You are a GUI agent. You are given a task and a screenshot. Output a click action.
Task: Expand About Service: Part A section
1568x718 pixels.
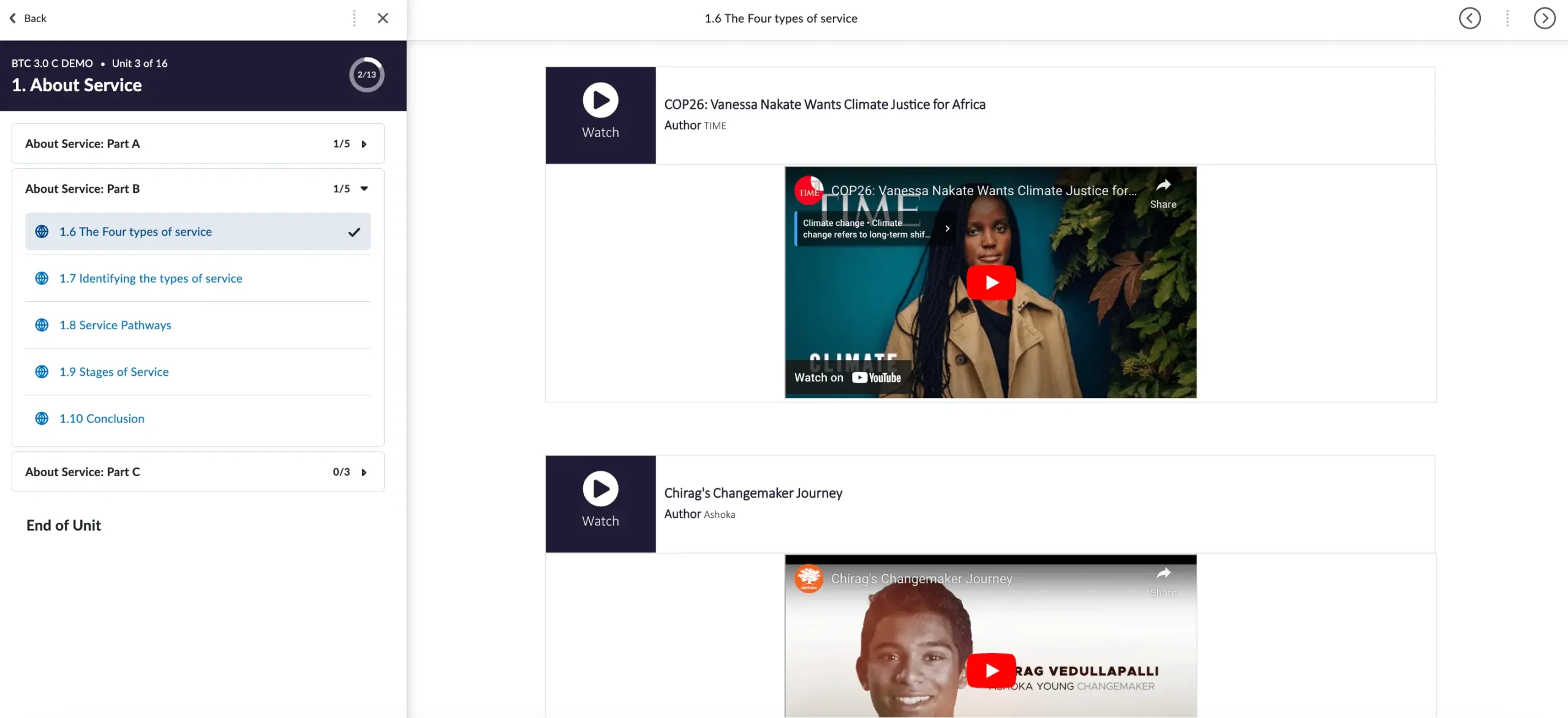pos(364,144)
